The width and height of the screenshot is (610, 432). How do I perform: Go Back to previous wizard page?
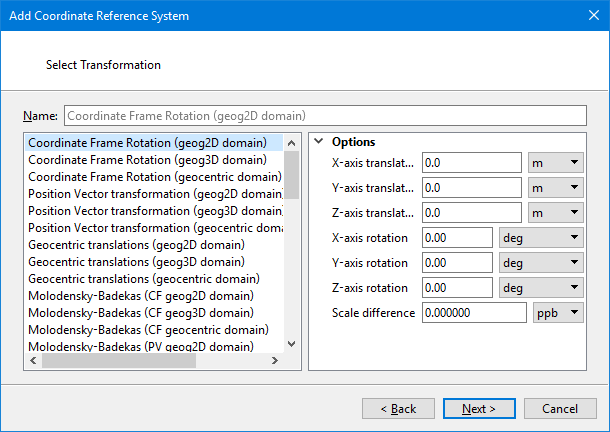pyautogui.click(x=398, y=409)
